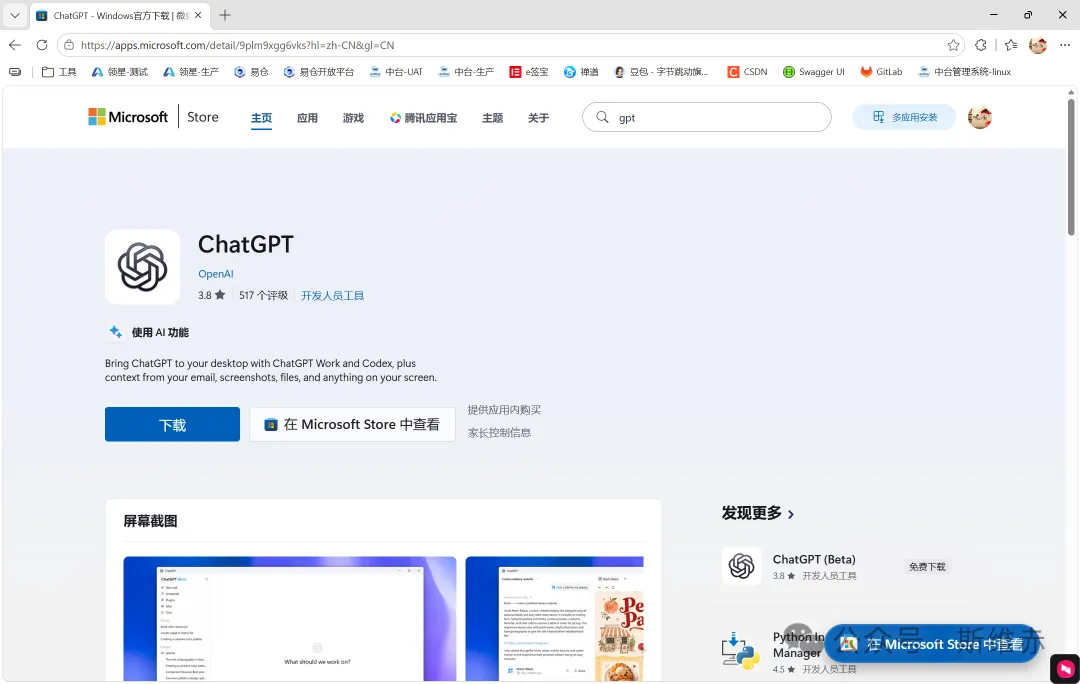Click the 提供应用内购买 text
This screenshot has width=1080, height=684.
point(504,410)
